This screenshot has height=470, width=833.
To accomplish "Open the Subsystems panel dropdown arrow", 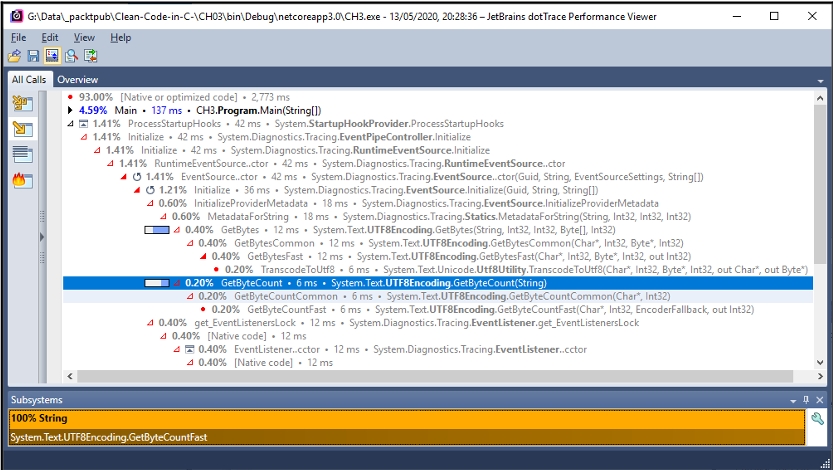I will [791, 400].
